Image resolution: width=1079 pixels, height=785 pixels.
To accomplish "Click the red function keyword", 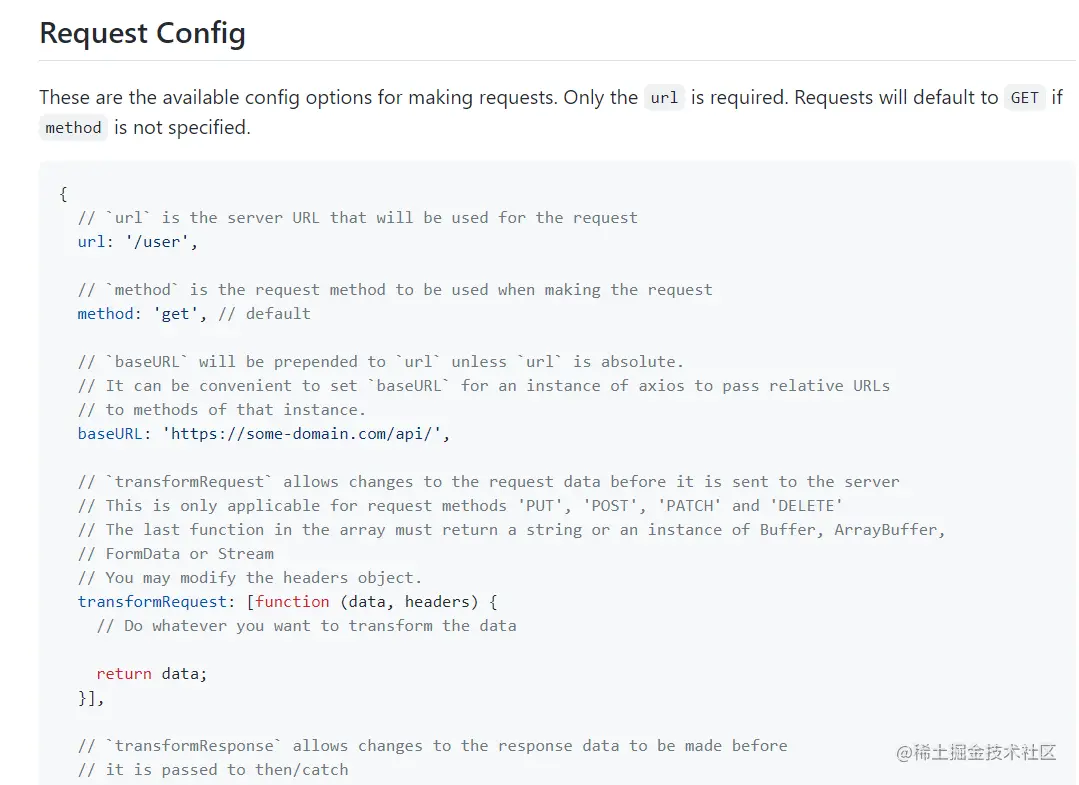I will [292, 601].
